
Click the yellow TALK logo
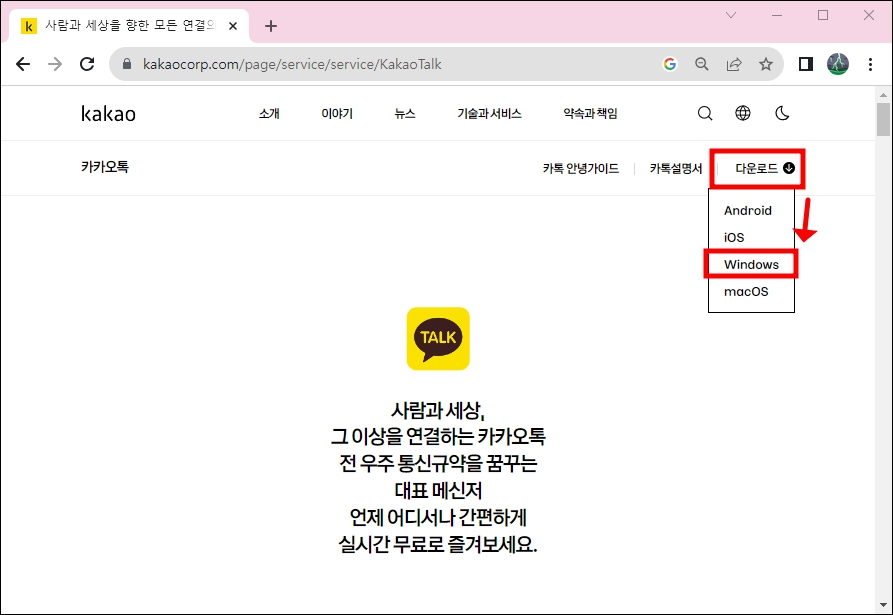pyautogui.click(x=437, y=338)
